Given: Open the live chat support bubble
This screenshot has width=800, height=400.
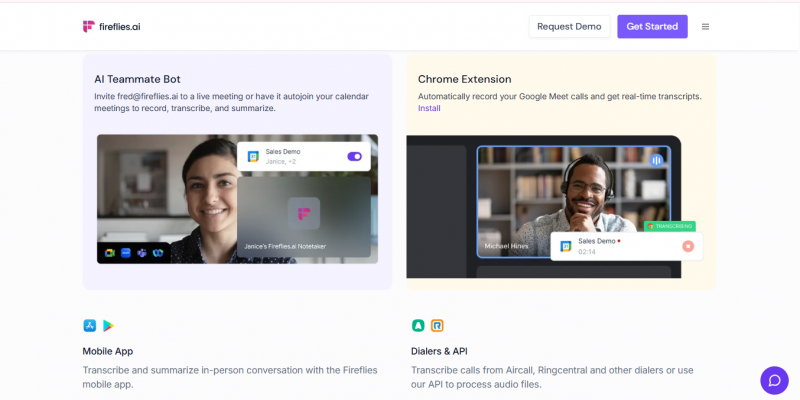Looking at the screenshot, I should pos(774,380).
